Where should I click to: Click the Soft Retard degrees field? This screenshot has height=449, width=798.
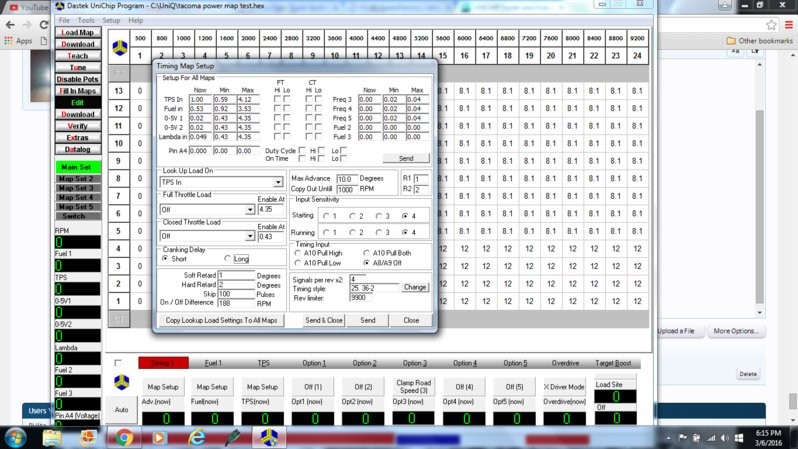(x=236, y=275)
